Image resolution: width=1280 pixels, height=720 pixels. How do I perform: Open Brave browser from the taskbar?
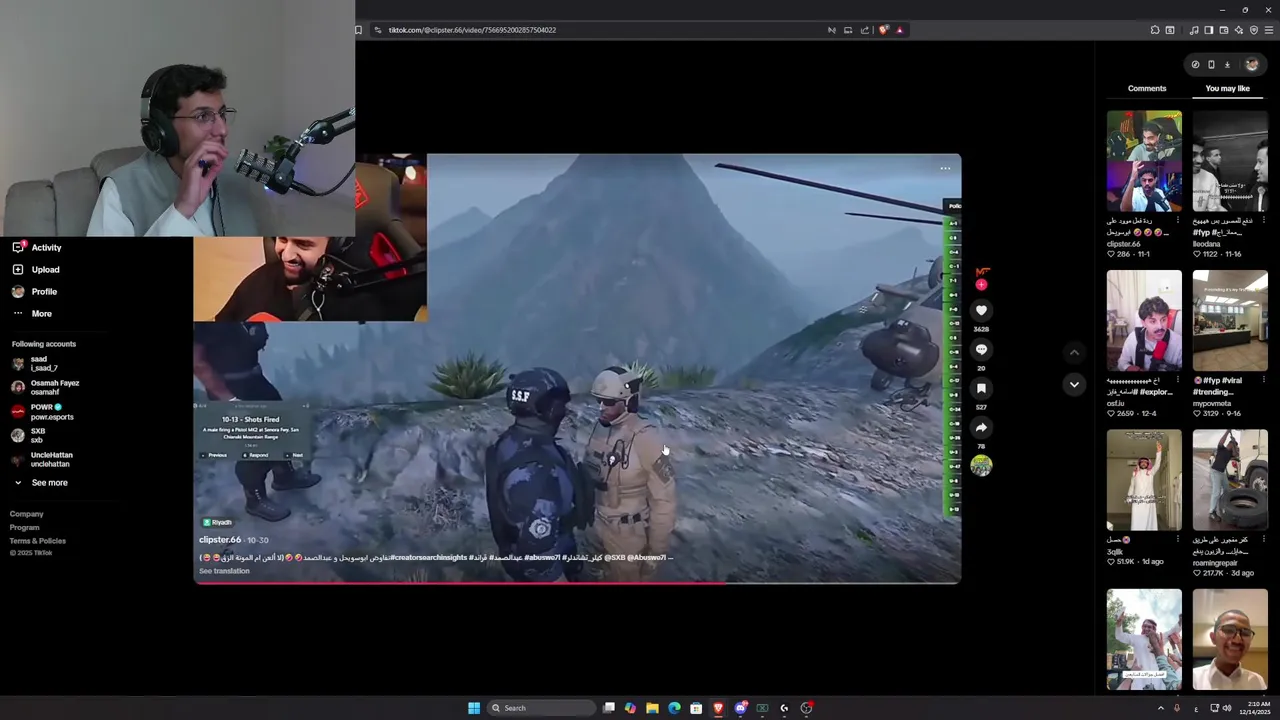(718, 708)
